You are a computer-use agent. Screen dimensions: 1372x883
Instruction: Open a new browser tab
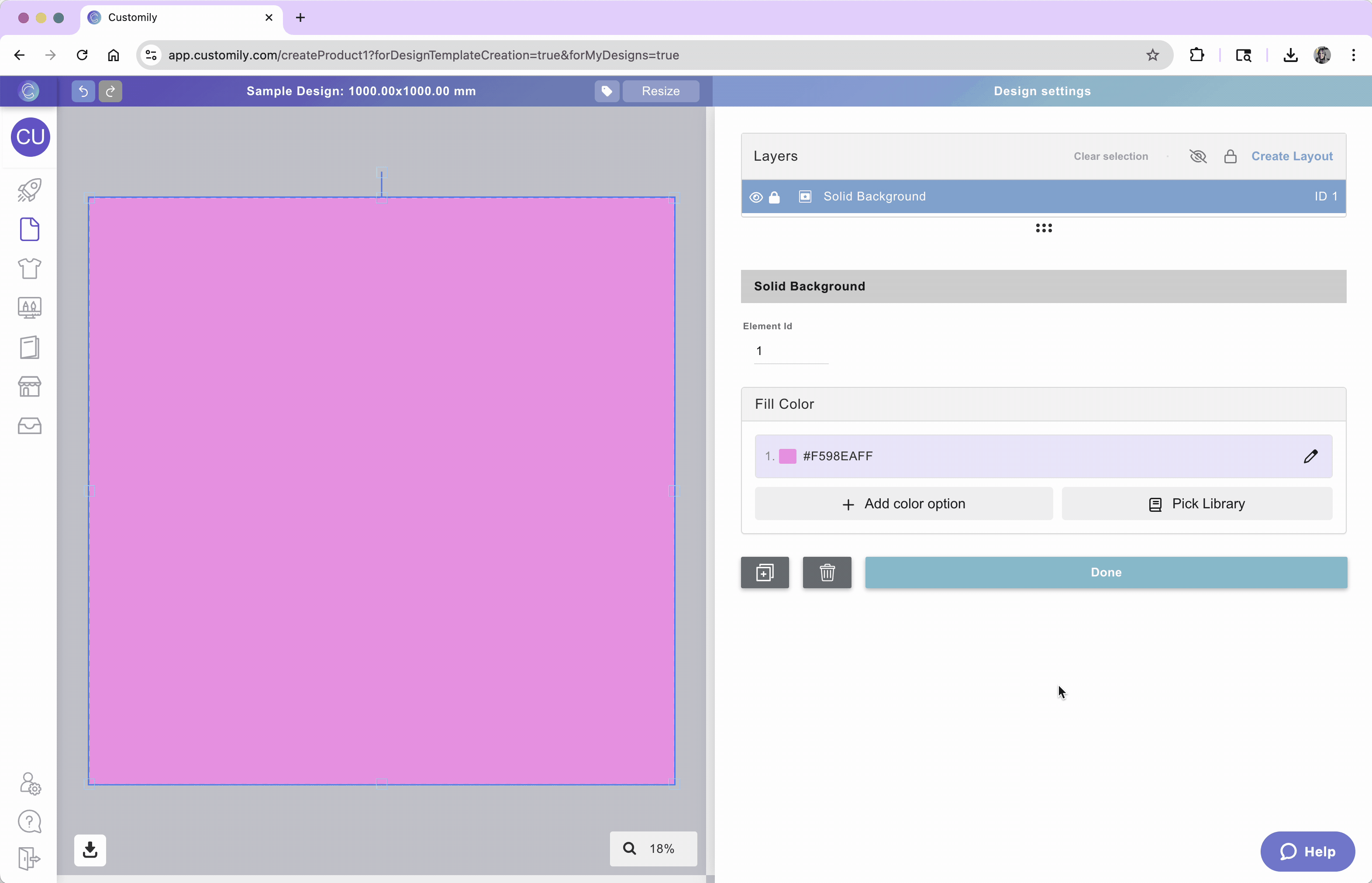(x=300, y=17)
